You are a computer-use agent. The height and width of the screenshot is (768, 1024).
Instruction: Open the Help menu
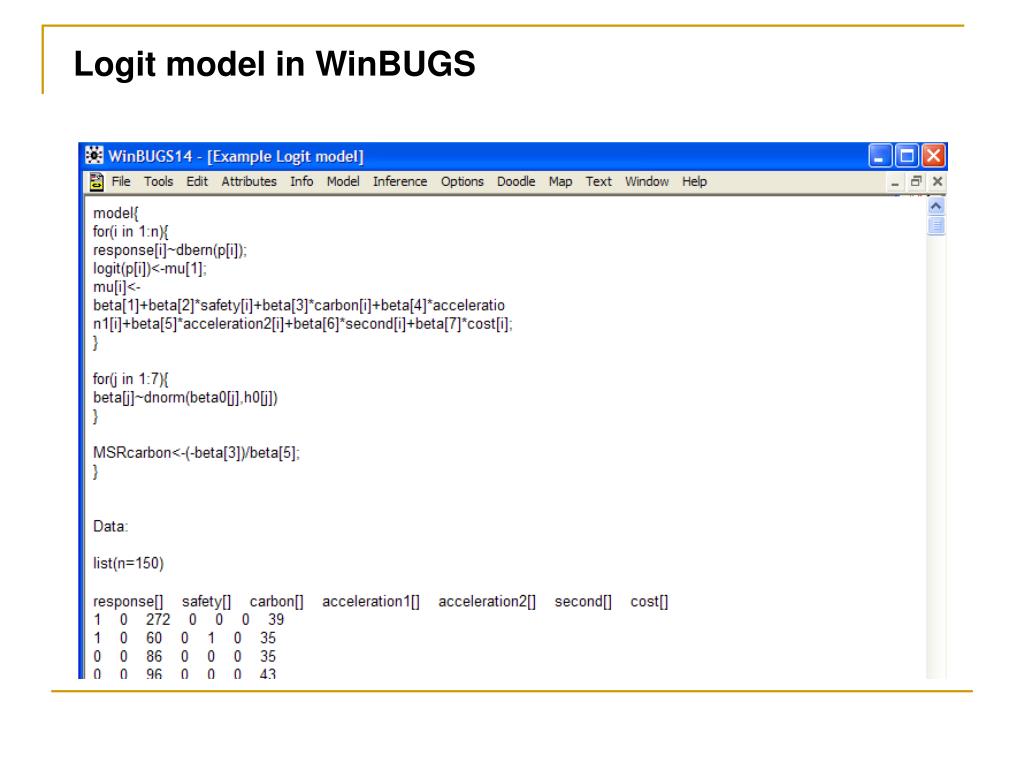[694, 182]
